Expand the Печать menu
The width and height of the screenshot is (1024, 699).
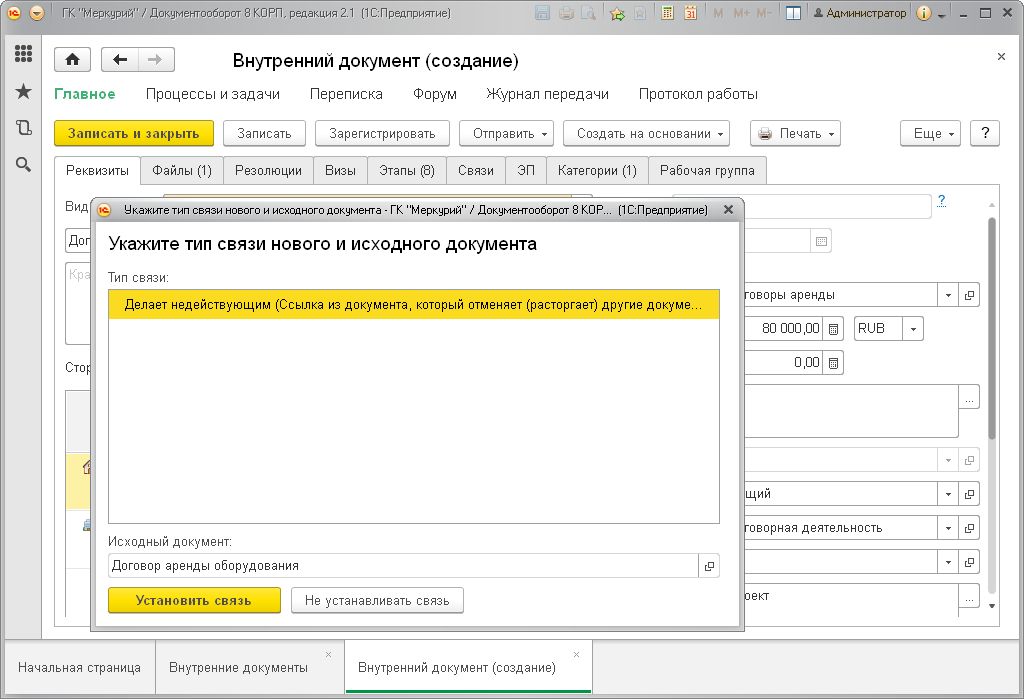pyautogui.click(x=795, y=133)
